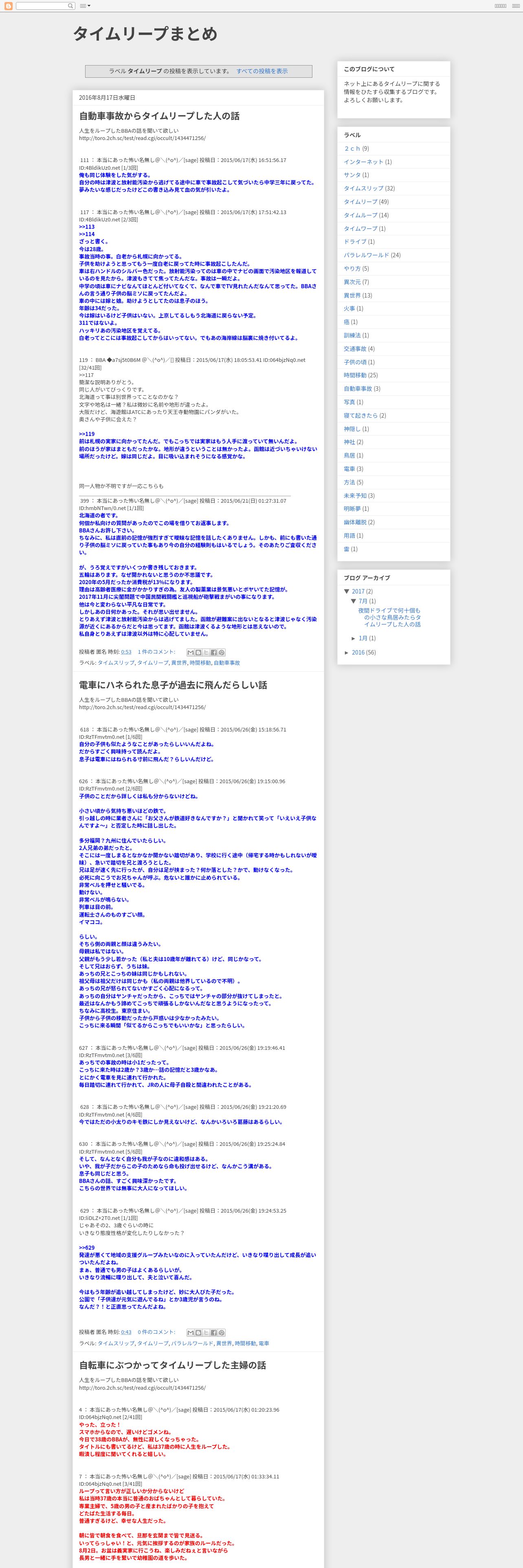
Task: Select sidebar label 時間移動 (25)
Action: 355,376
